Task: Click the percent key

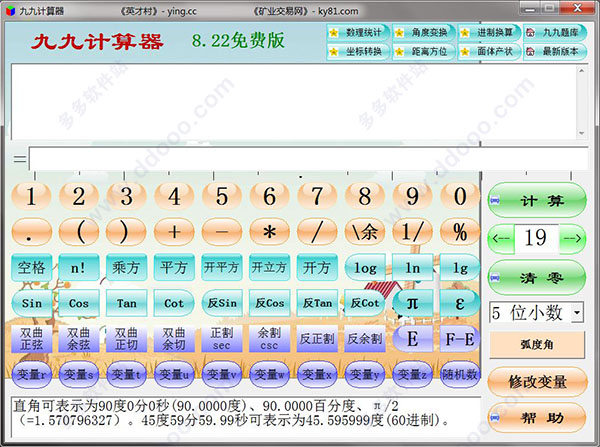Action: [x=460, y=232]
